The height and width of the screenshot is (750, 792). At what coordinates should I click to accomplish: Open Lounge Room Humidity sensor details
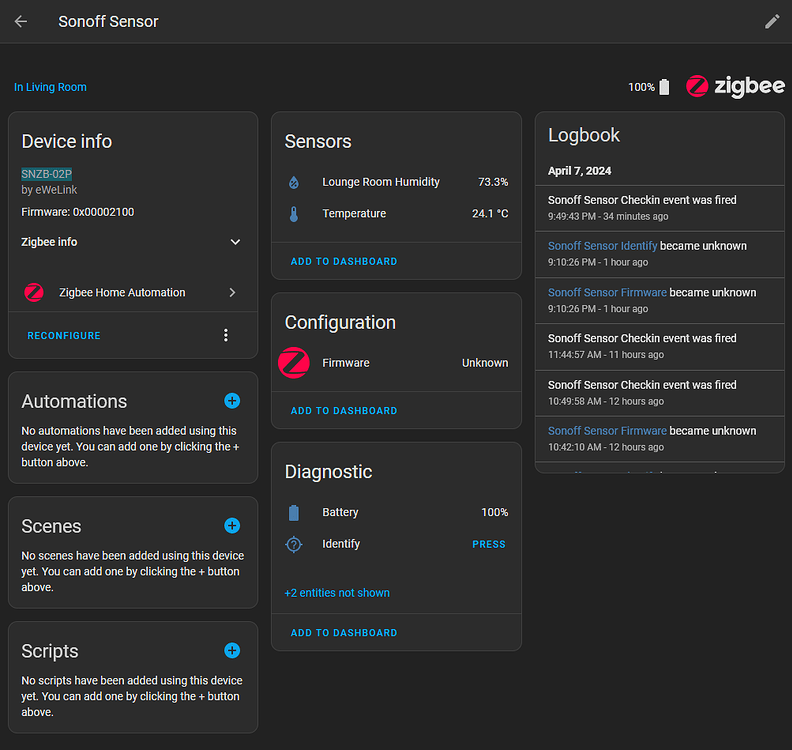click(x=397, y=182)
